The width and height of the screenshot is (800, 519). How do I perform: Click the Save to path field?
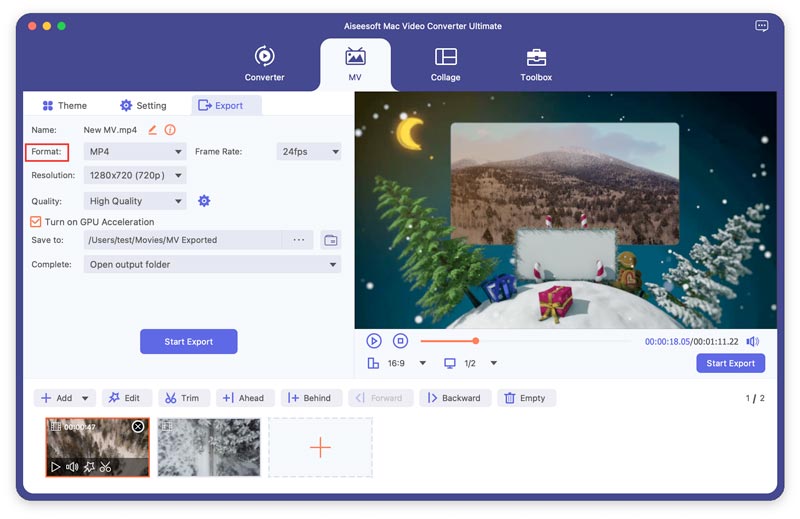183,240
